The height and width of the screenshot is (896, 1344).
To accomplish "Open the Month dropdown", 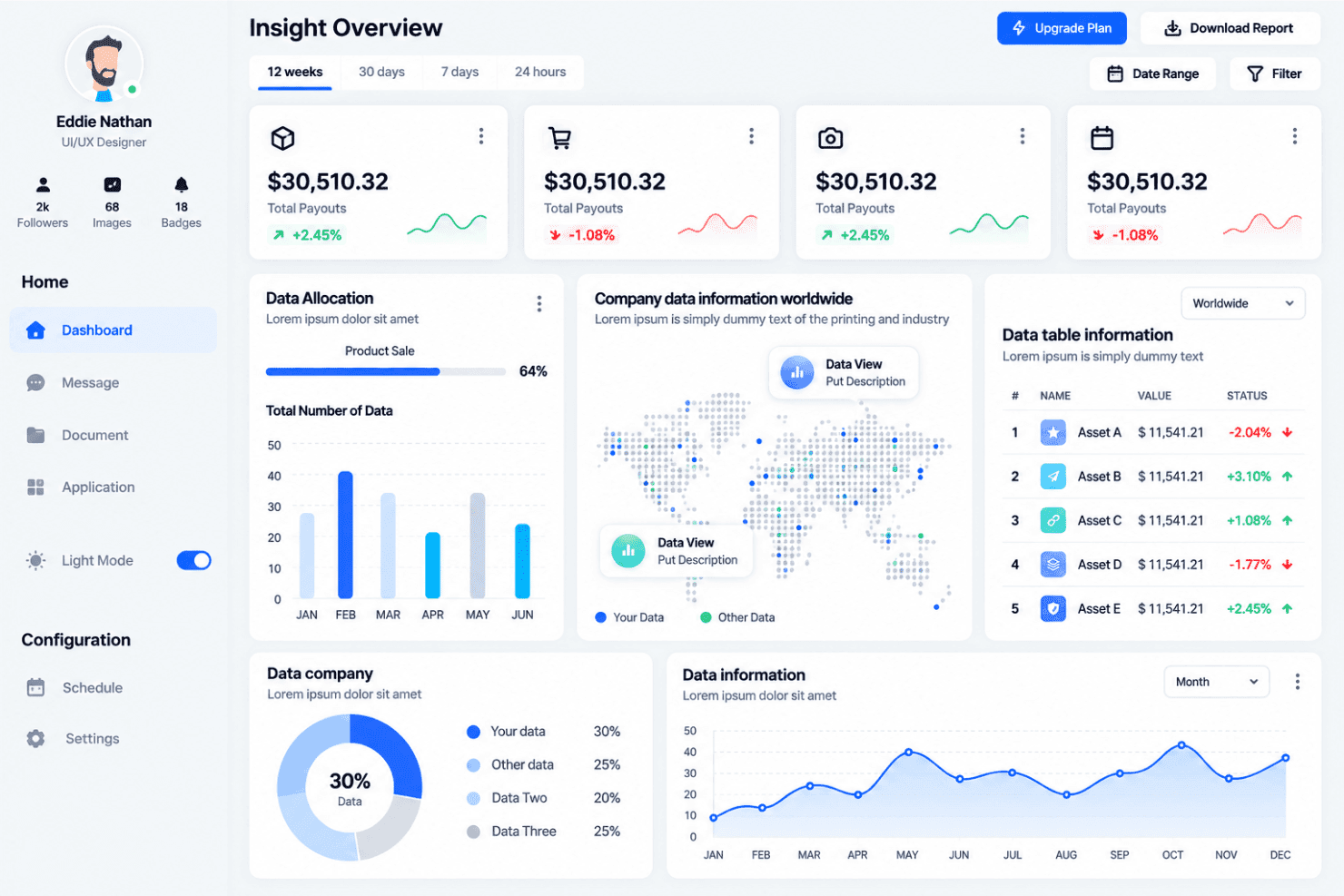I will click(1216, 682).
